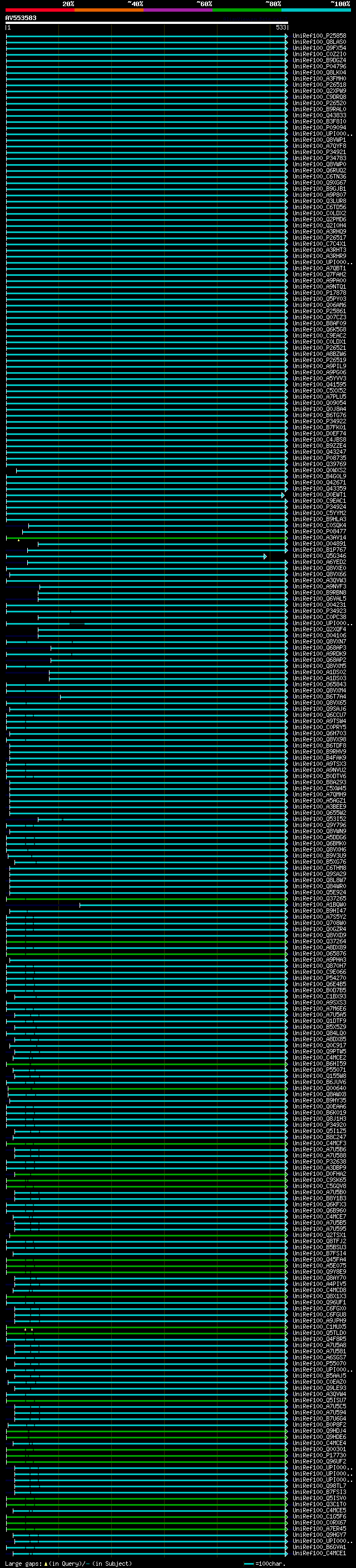Select label UniRef100_Q9XG67
The width and height of the screenshot is (356, 1568).
click(319, 182)
